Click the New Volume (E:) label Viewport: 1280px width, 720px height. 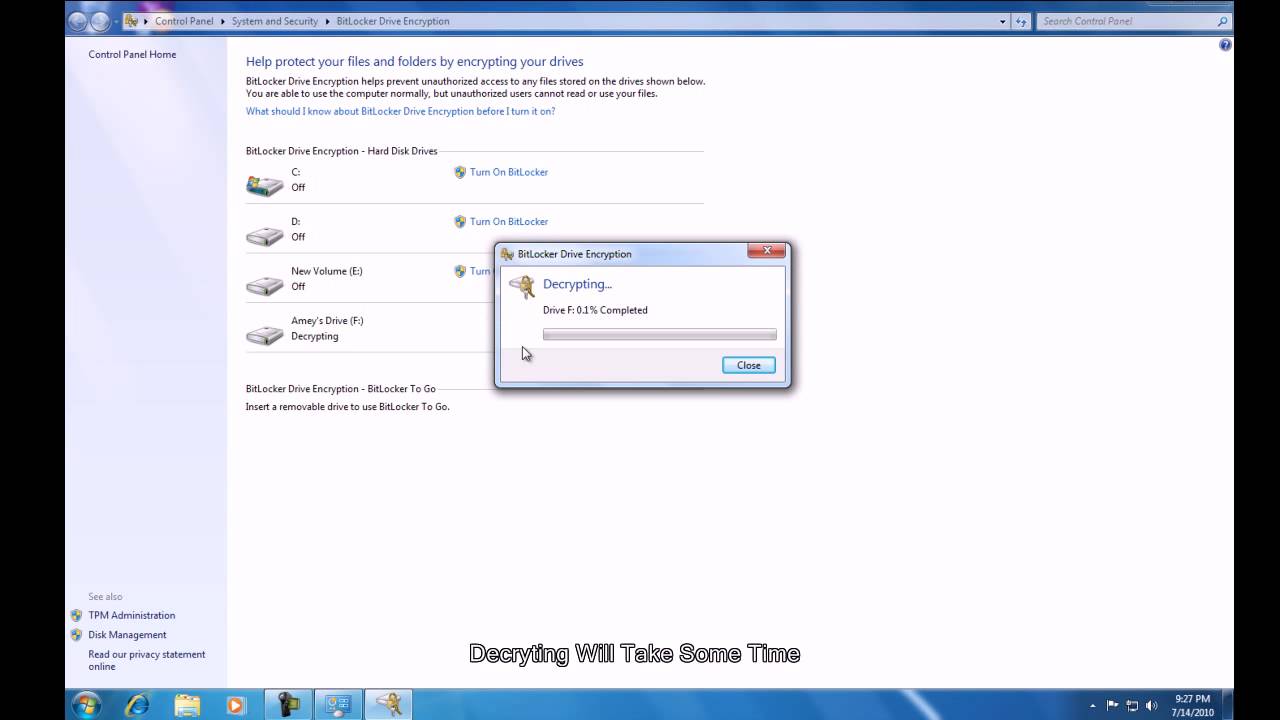[326, 271]
